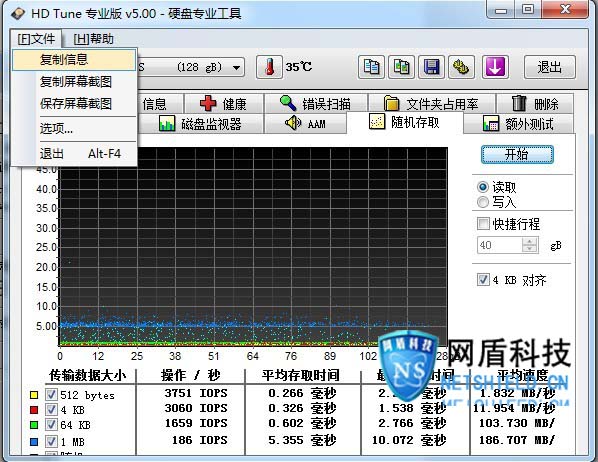
Task: Uncheck the 4 KB transfer size checkbox
Action: (x=51, y=410)
